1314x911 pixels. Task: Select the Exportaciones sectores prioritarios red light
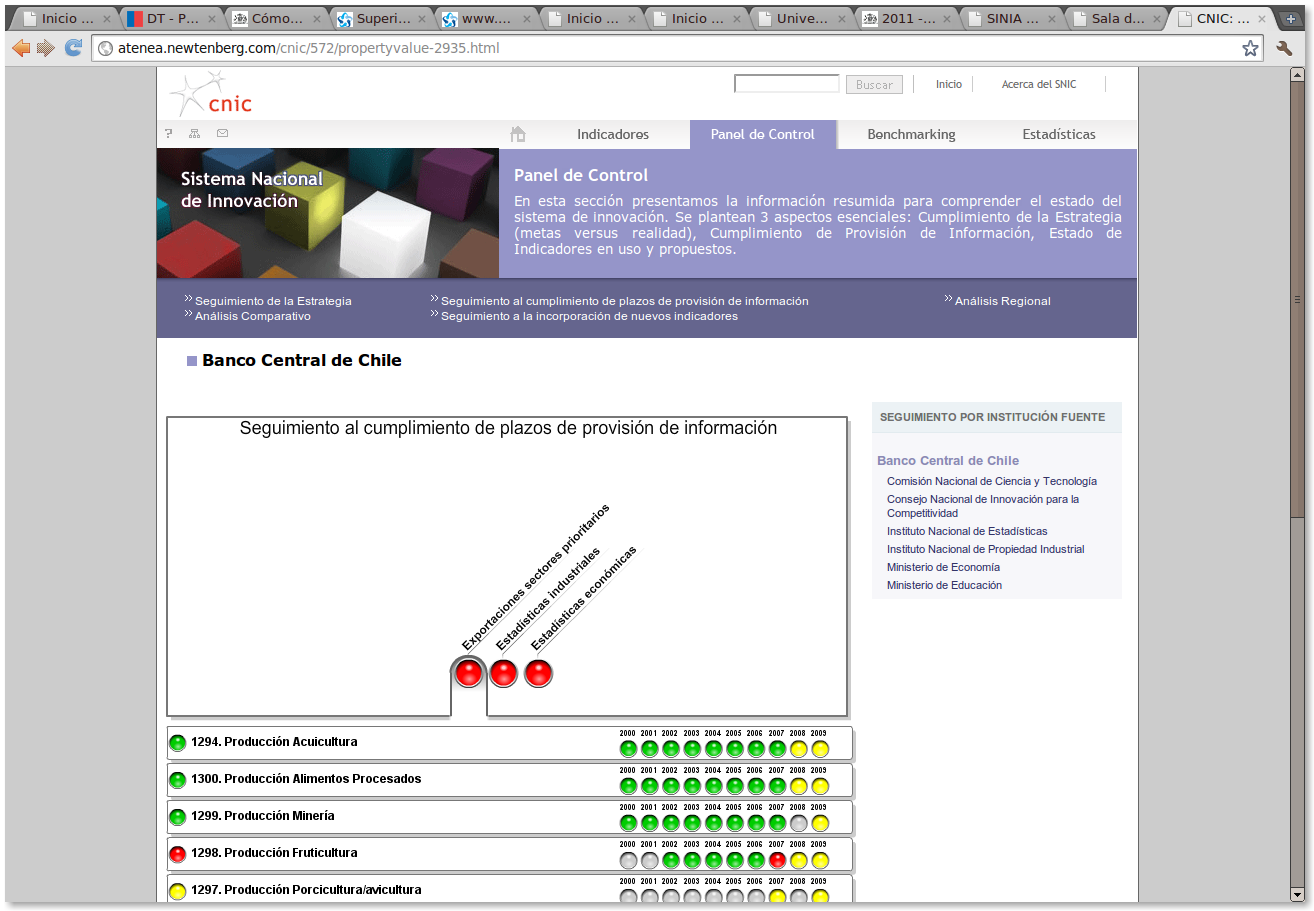tap(468, 673)
